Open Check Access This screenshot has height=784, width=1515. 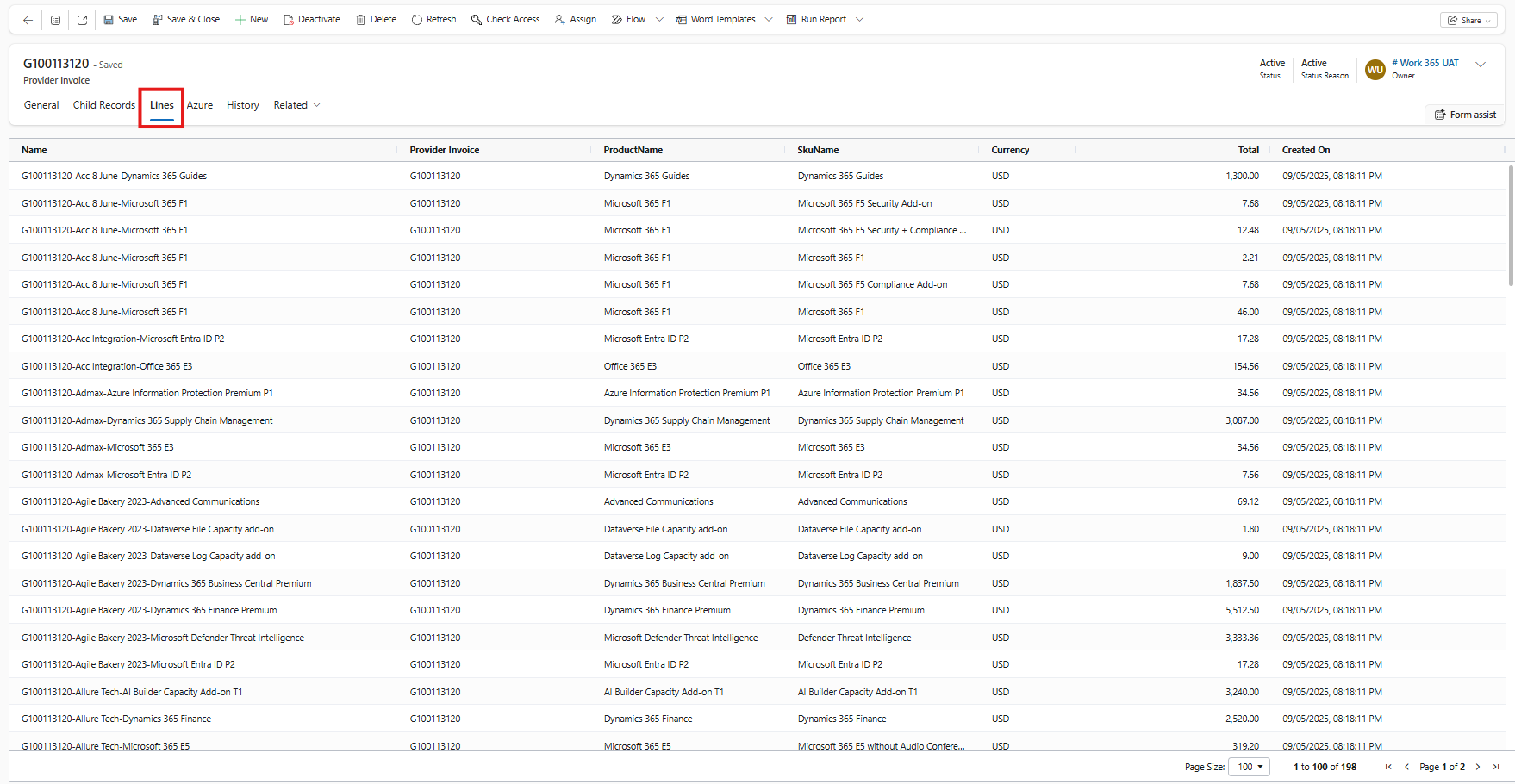click(506, 19)
